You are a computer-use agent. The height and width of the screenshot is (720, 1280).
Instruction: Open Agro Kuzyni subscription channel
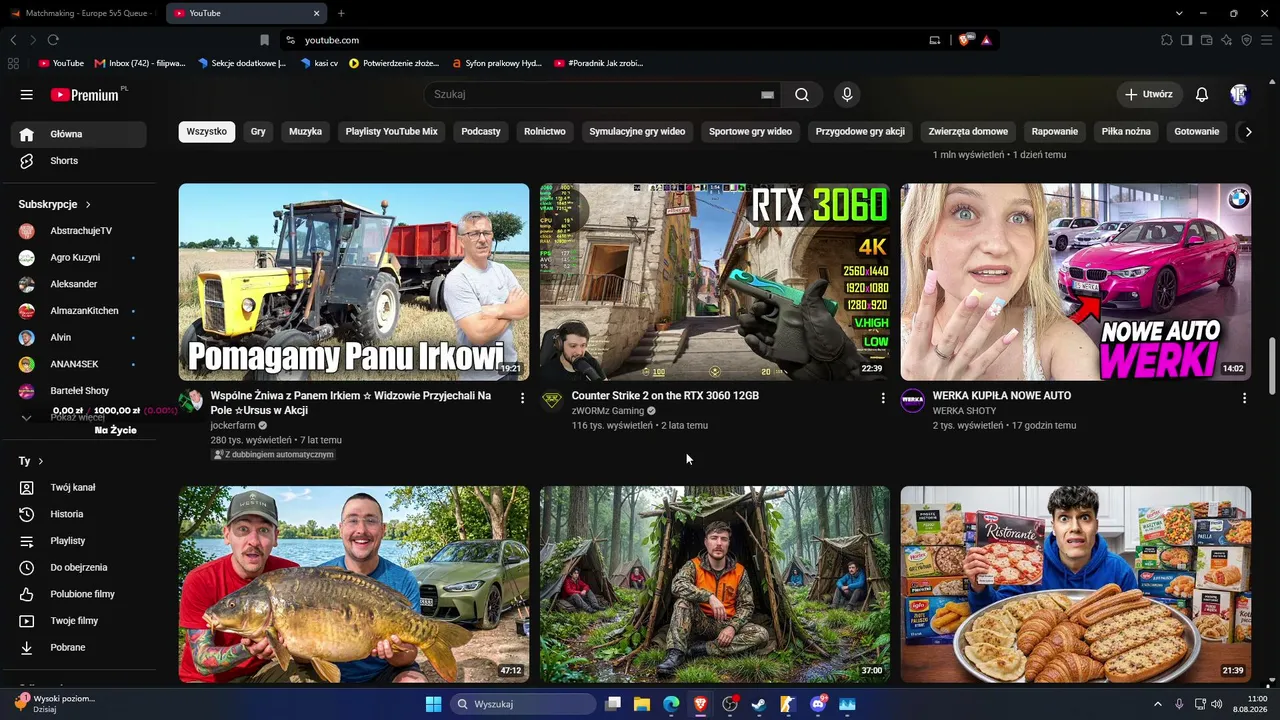point(79,258)
